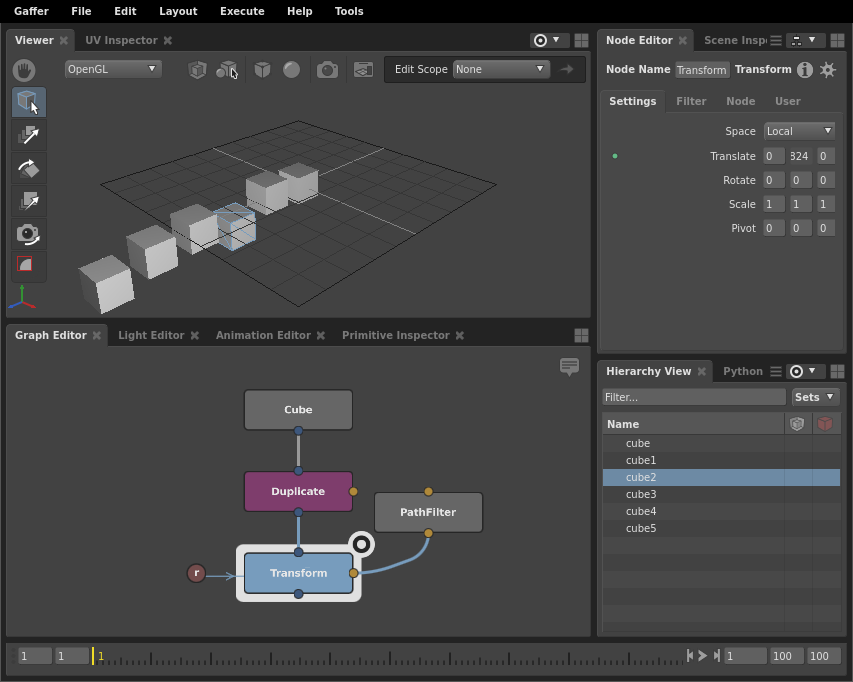Screen dimensions: 853x682
Task: Open the Node Editor node-set dropdown
Action: pyautogui.click(x=805, y=40)
